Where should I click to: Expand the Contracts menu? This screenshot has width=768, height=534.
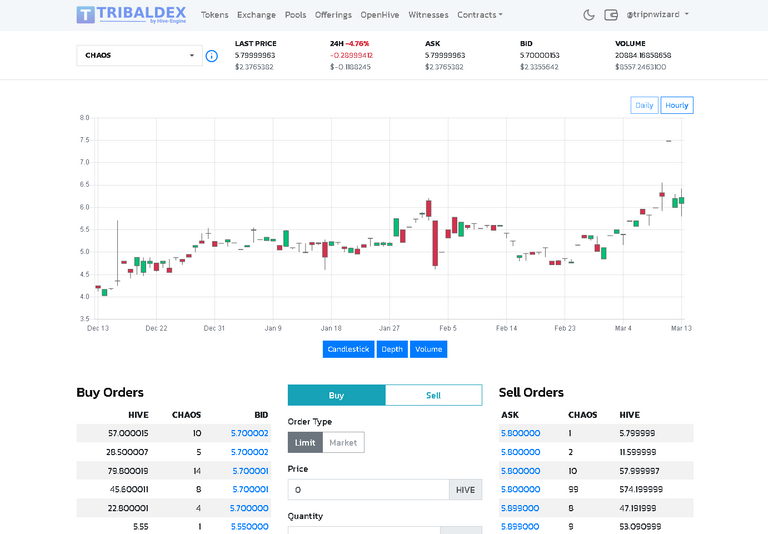point(480,15)
